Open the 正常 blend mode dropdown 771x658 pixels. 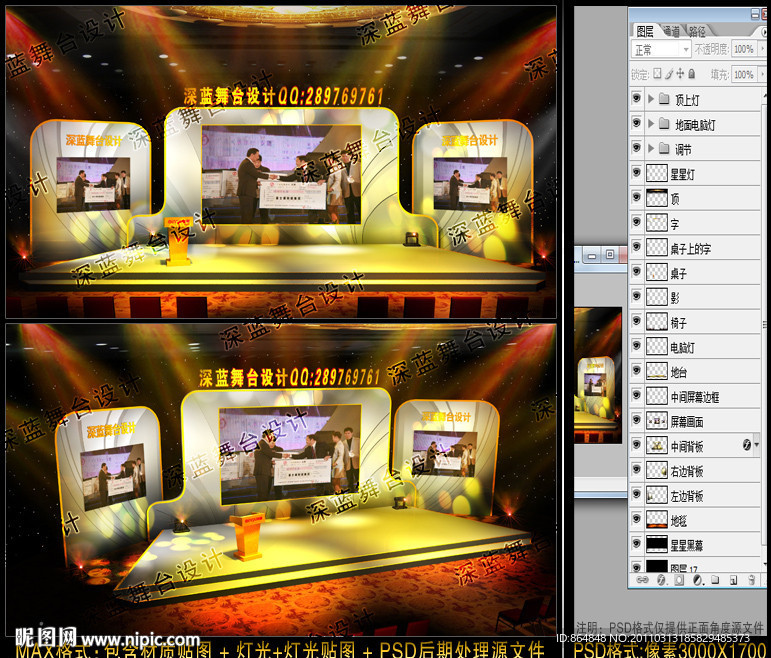pyautogui.click(x=661, y=49)
